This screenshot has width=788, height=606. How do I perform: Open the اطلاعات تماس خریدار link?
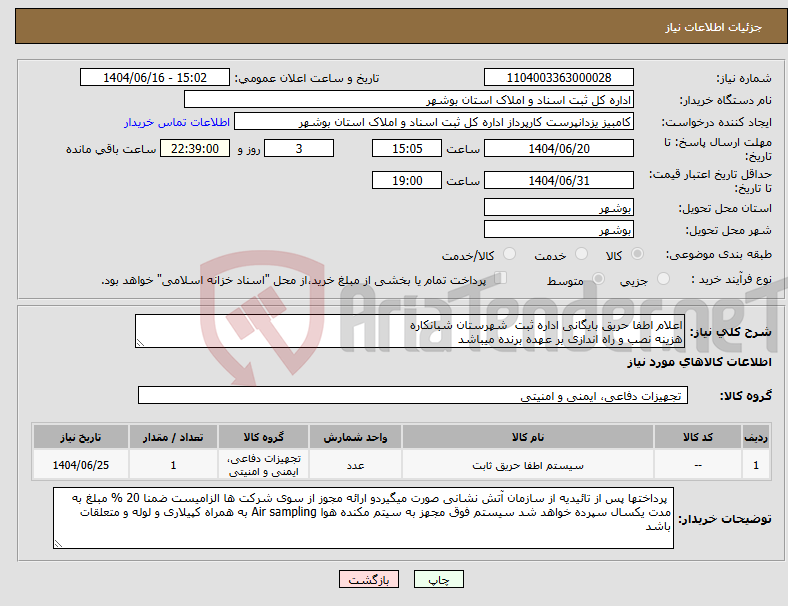[x=177, y=122]
